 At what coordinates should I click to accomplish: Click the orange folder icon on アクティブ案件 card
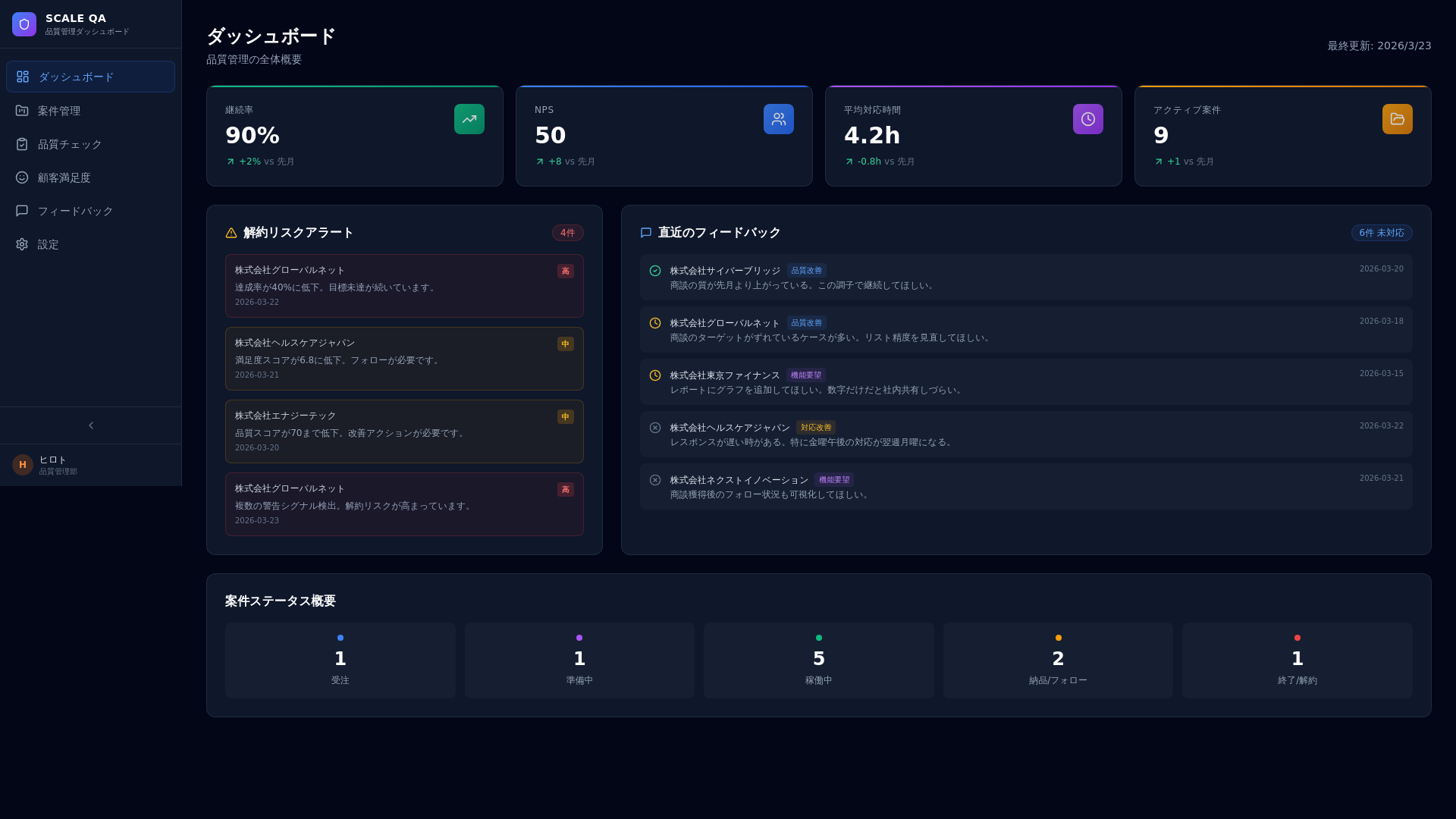(x=1398, y=119)
